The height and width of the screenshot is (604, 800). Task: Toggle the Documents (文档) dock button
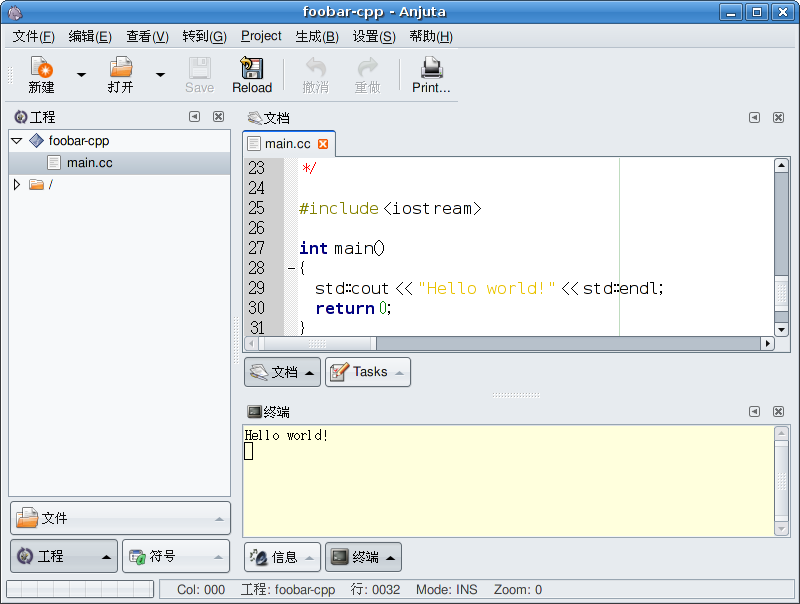(x=282, y=372)
